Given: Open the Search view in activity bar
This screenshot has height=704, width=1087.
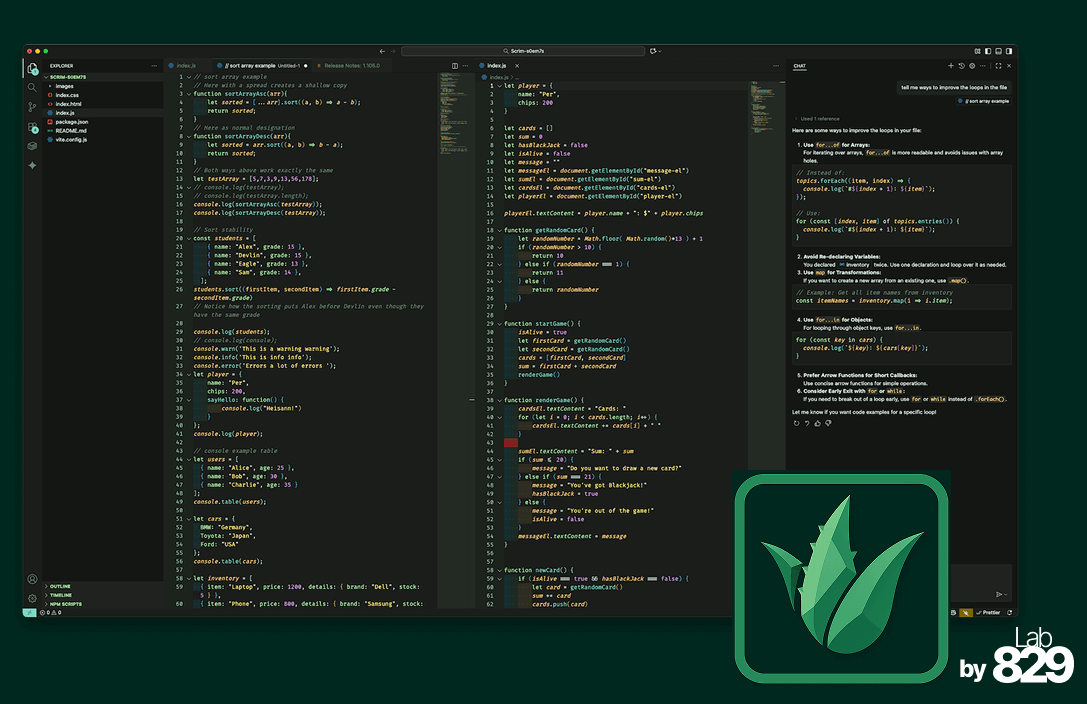Looking at the screenshot, I should tap(32, 87).
